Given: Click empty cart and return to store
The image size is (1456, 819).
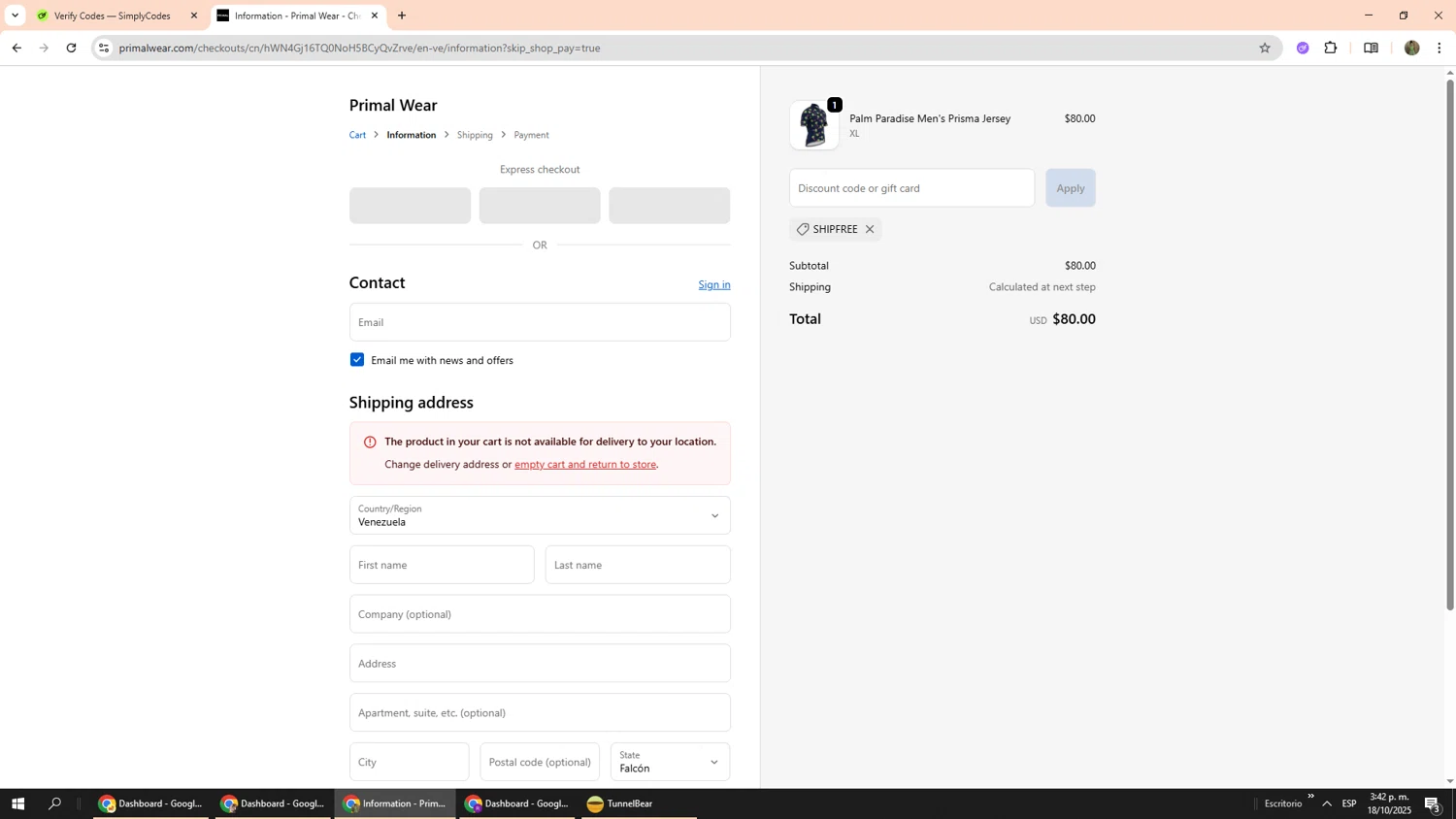Looking at the screenshot, I should pyautogui.click(x=585, y=464).
